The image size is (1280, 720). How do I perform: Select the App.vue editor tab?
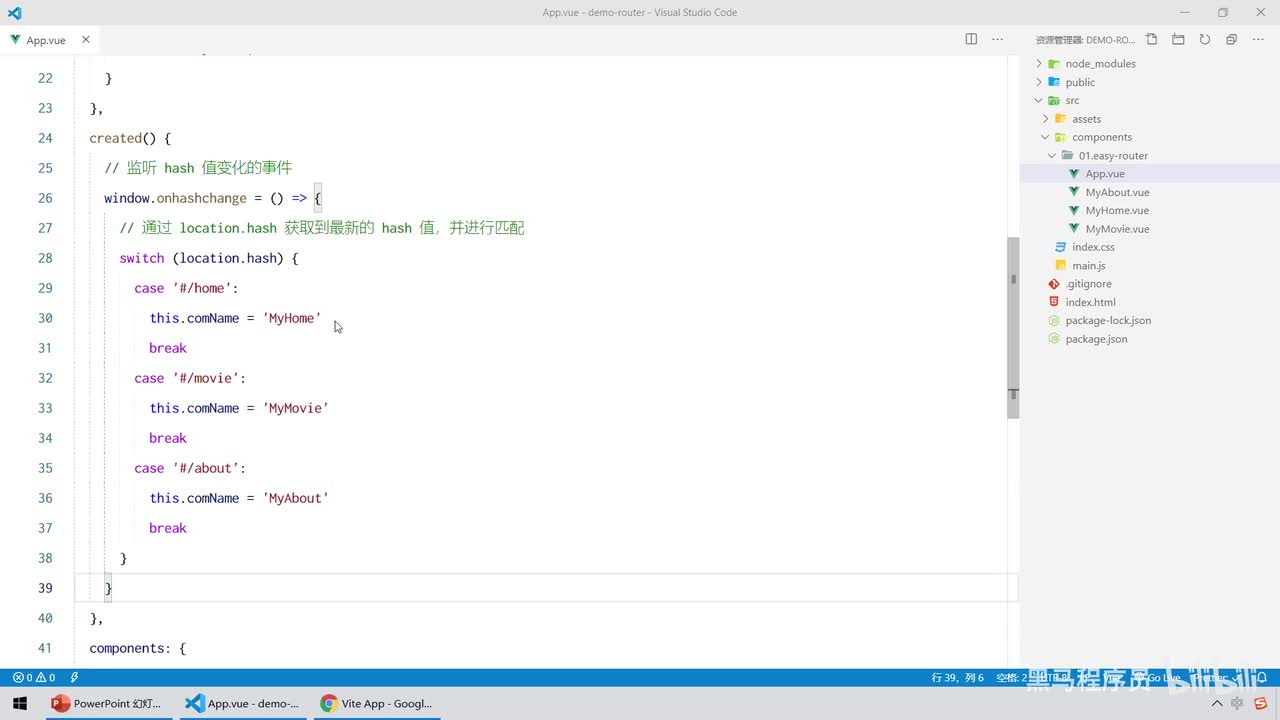[x=46, y=40]
